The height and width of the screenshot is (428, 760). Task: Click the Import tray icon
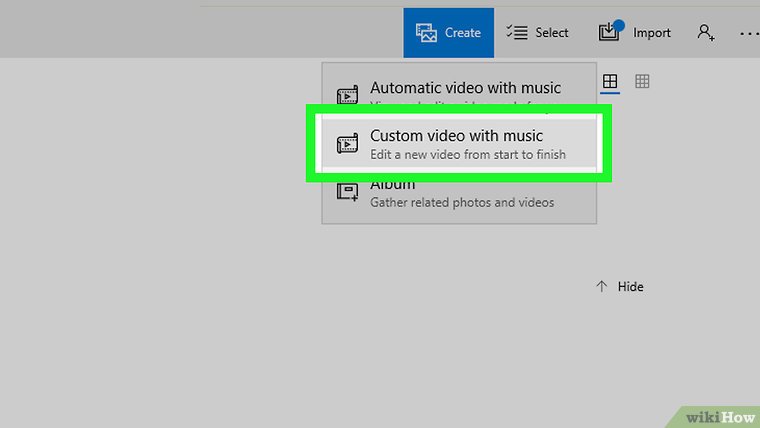coord(609,33)
